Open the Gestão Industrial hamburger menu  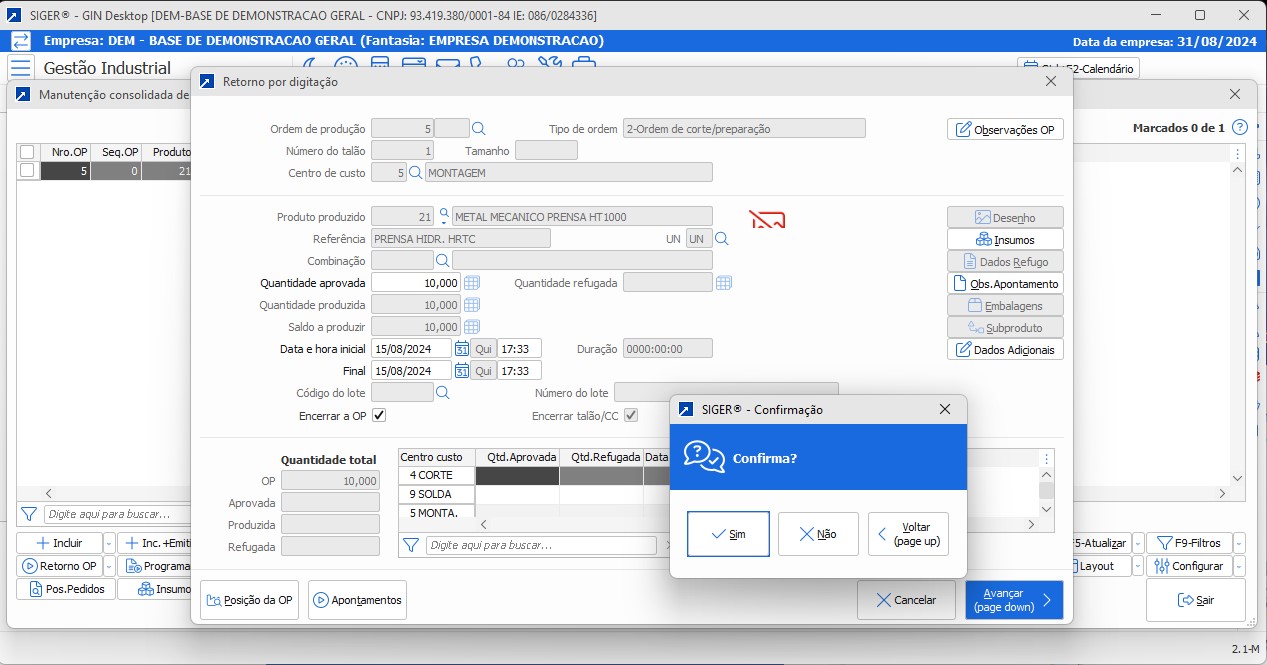point(20,66)
